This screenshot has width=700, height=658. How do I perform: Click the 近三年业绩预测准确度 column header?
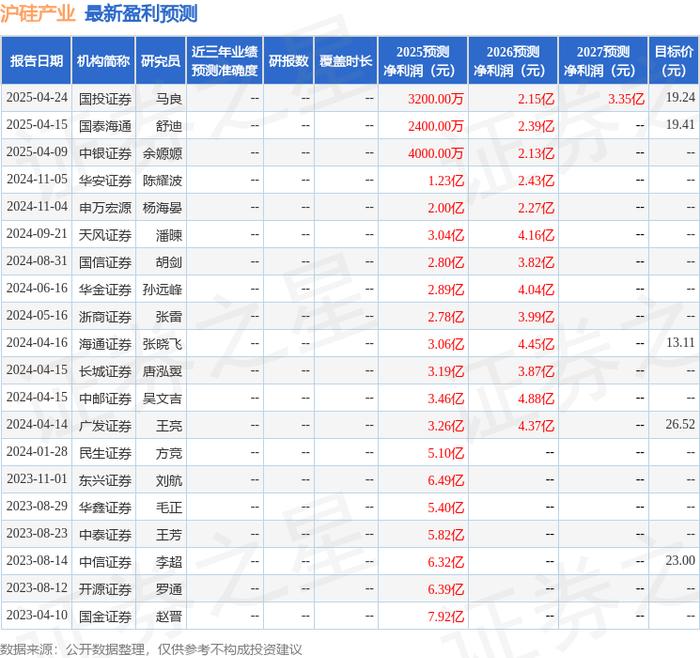click(225, 61)
